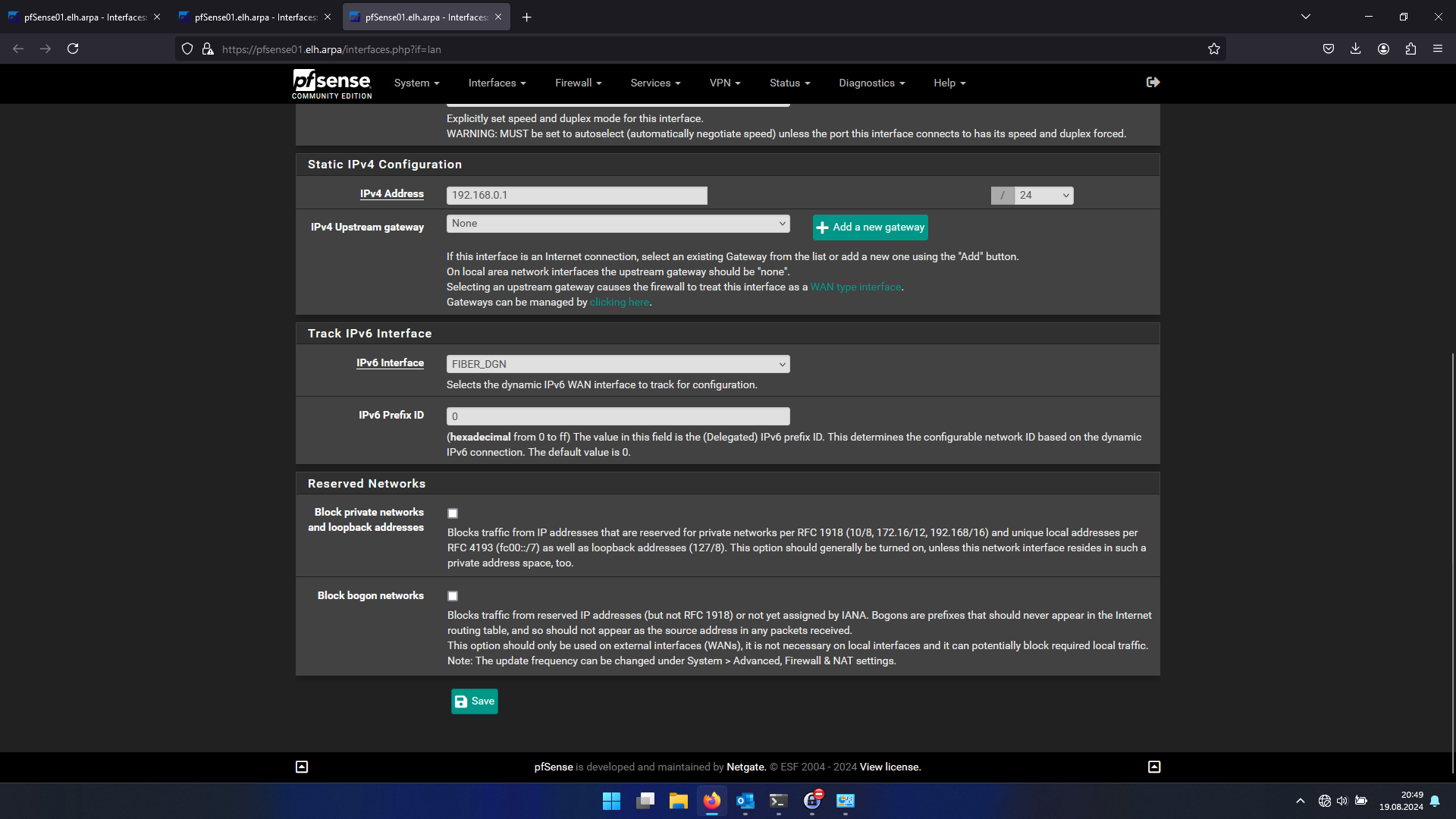Click the pfSense Community Edition logo
Image resolution: width=1456 pixels, height=819 pixels.
click(332, 83)
